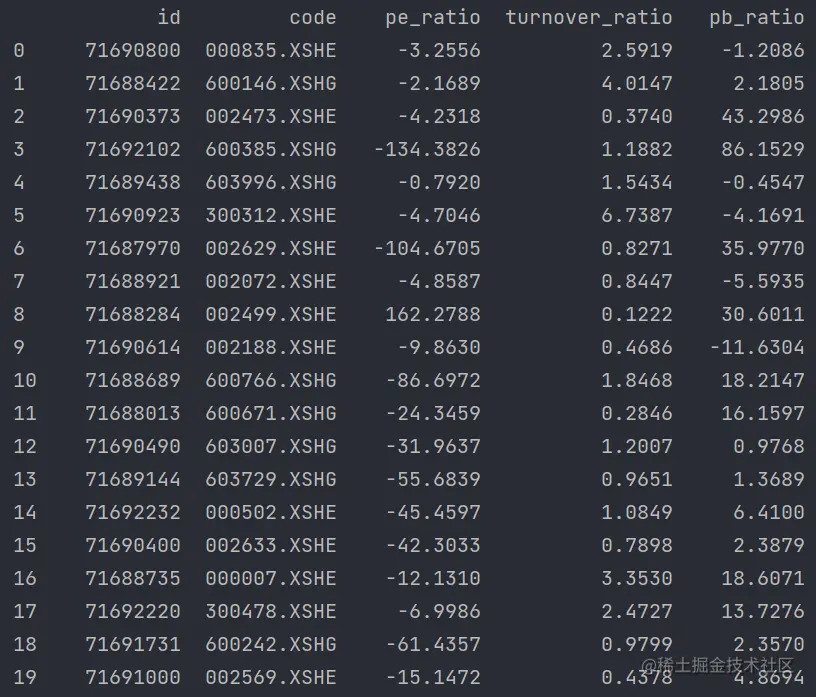
Task: Click pb_ratio value 86.1529
Action: [x=763, y=149]
